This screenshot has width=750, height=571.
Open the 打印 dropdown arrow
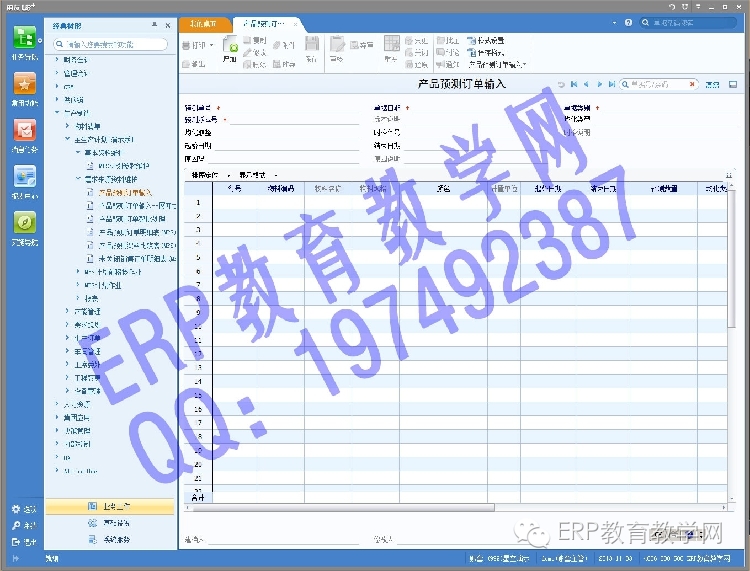pos(212,46)
